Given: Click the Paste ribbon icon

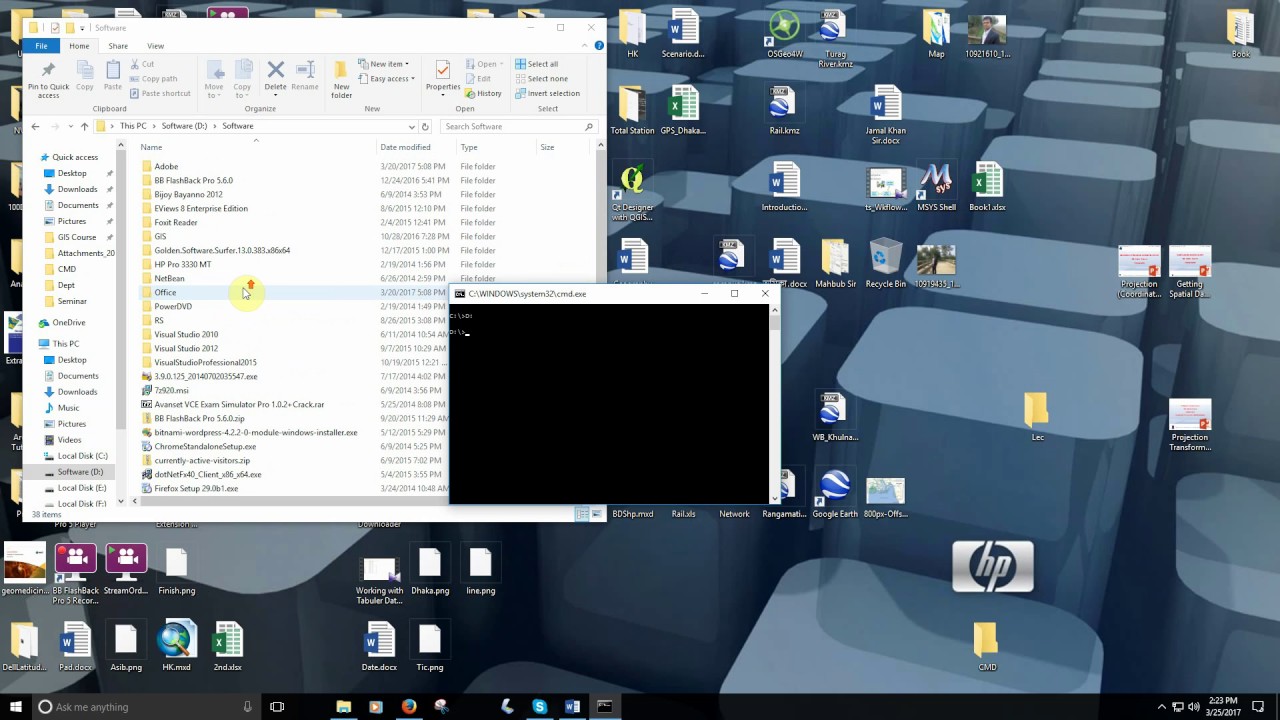Looking at the screenshot, I should click(x=113, y=70).
